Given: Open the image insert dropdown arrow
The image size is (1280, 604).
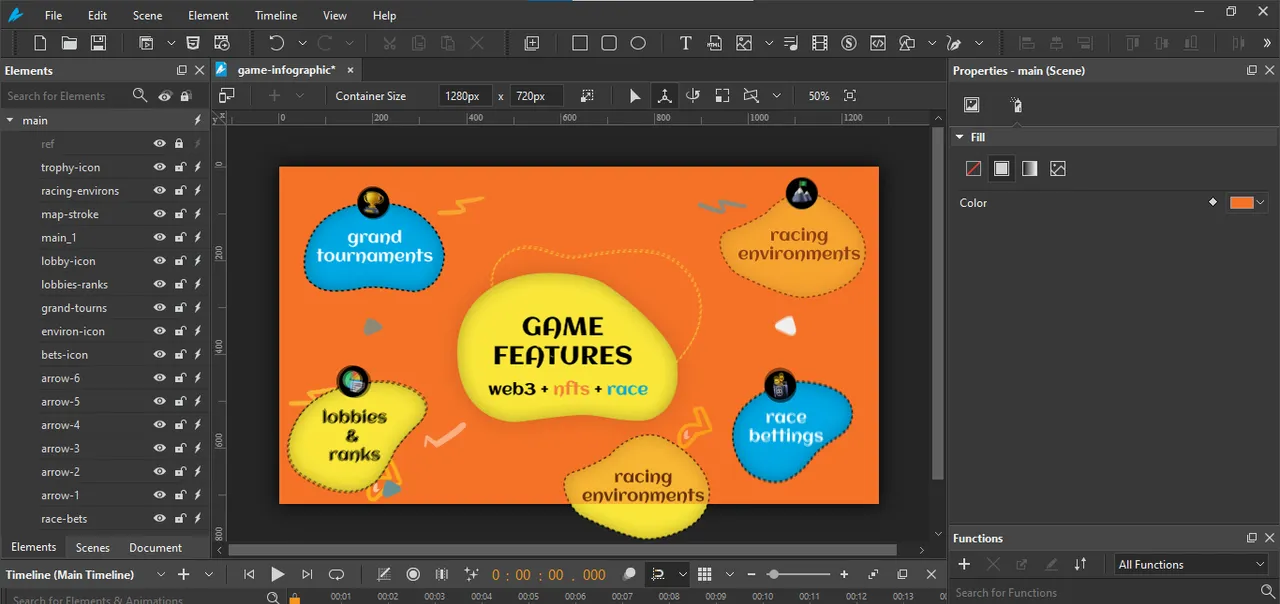Looking at the screenshot, I should click(x=768, y=43).
